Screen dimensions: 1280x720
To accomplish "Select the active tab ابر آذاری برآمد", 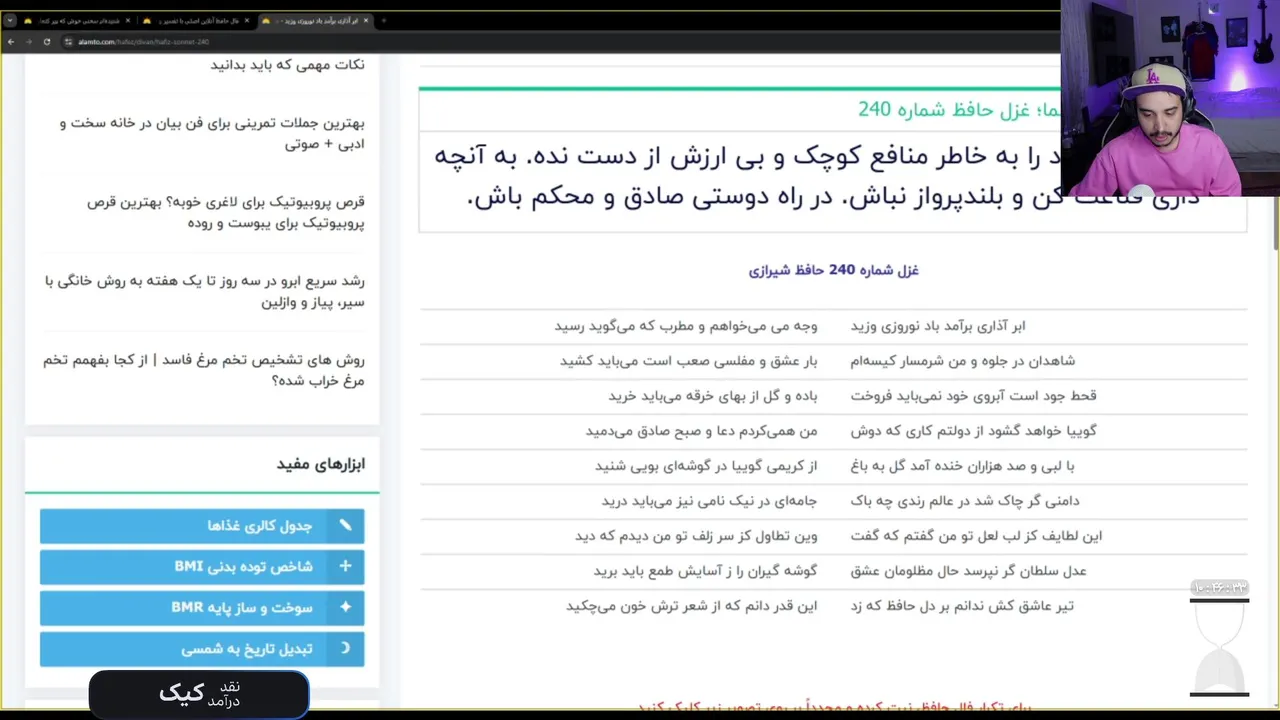I will (315, 20).
